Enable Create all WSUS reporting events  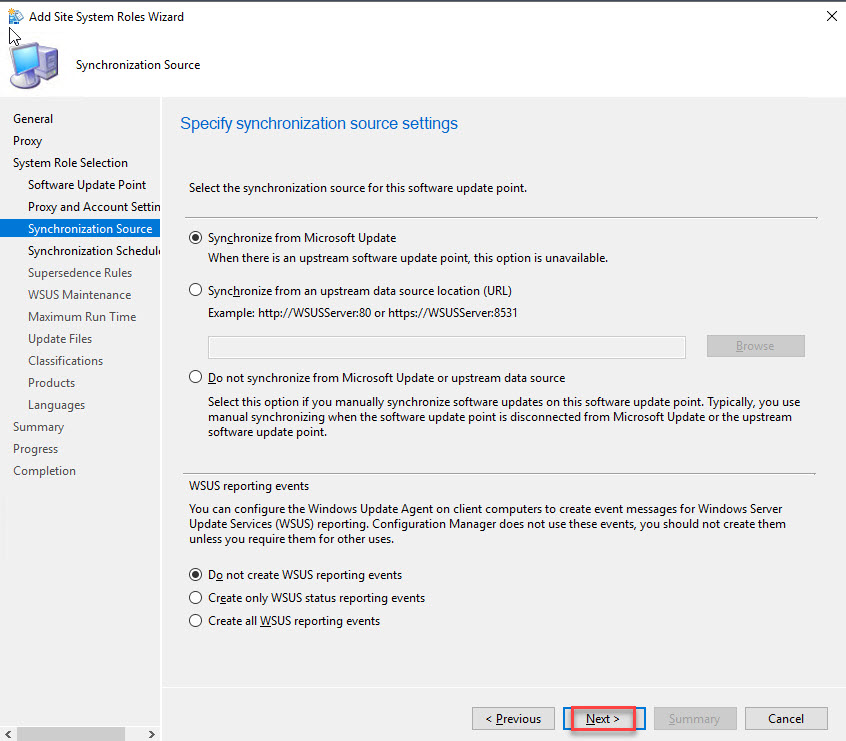click(195, 621)
